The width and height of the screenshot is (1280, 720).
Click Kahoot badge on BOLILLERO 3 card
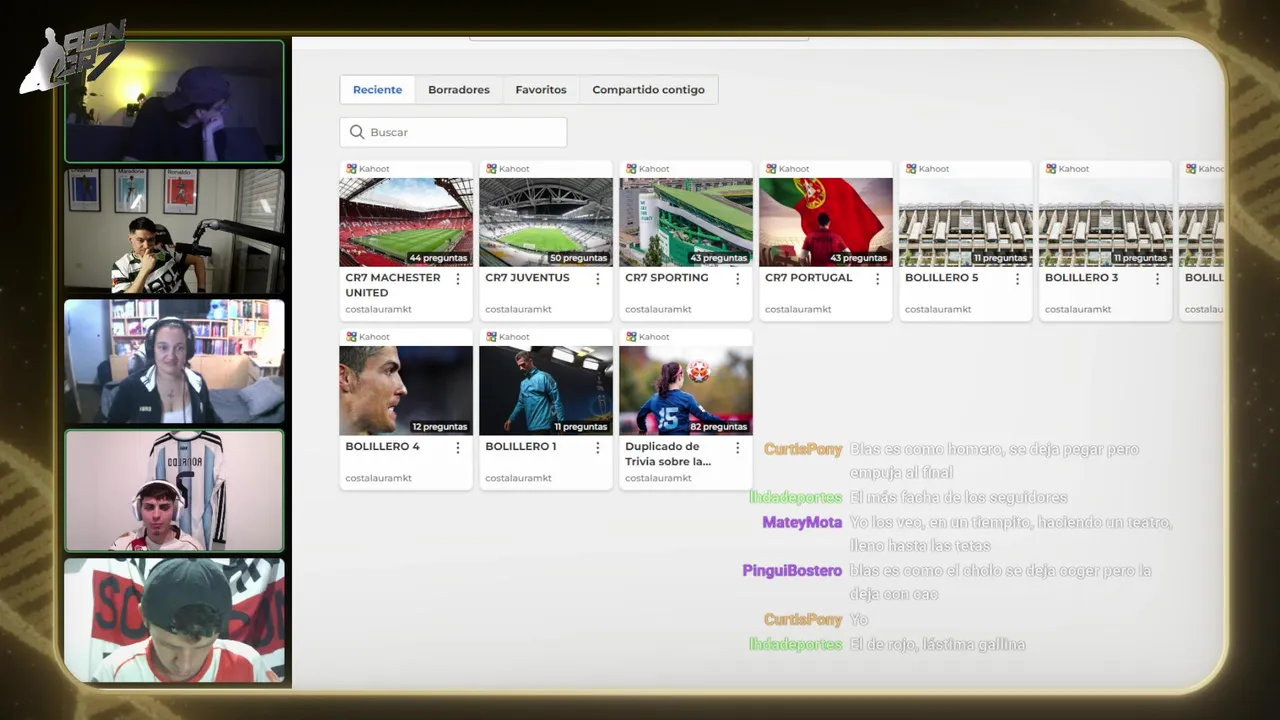1068,169
